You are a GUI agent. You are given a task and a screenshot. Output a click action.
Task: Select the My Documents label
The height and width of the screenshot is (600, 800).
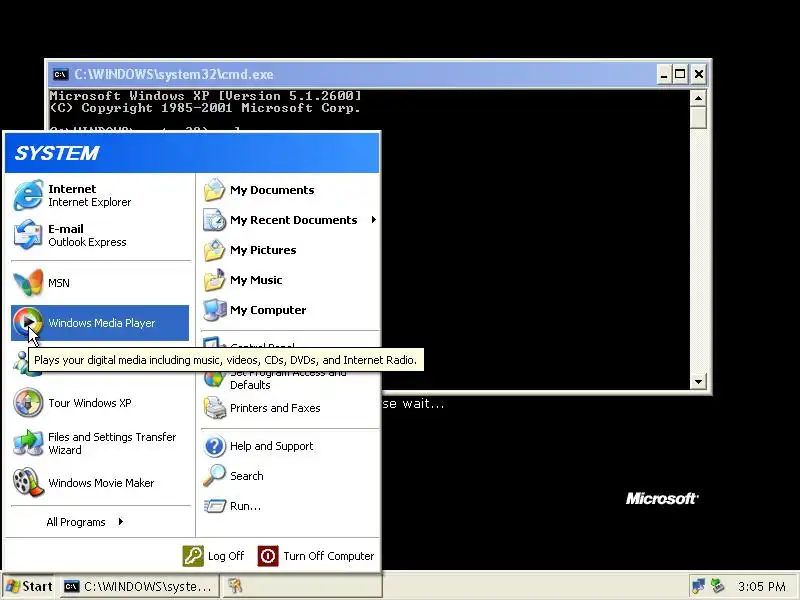(x=272, y=190)
